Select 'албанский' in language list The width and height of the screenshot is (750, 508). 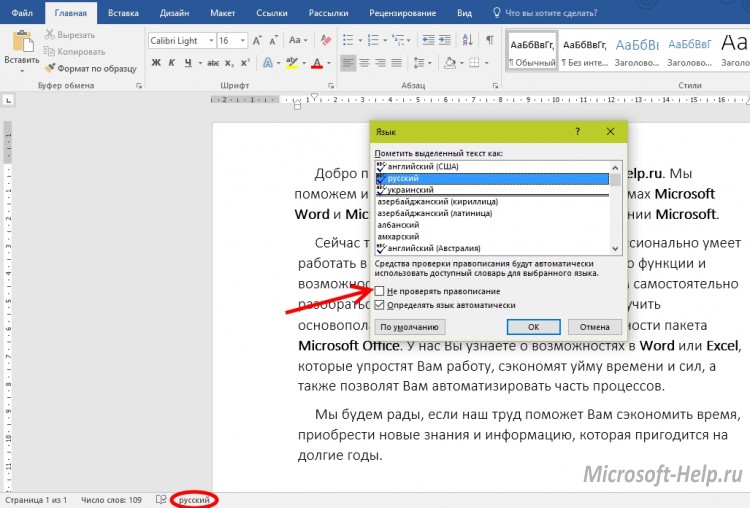[x=492, y=225]
